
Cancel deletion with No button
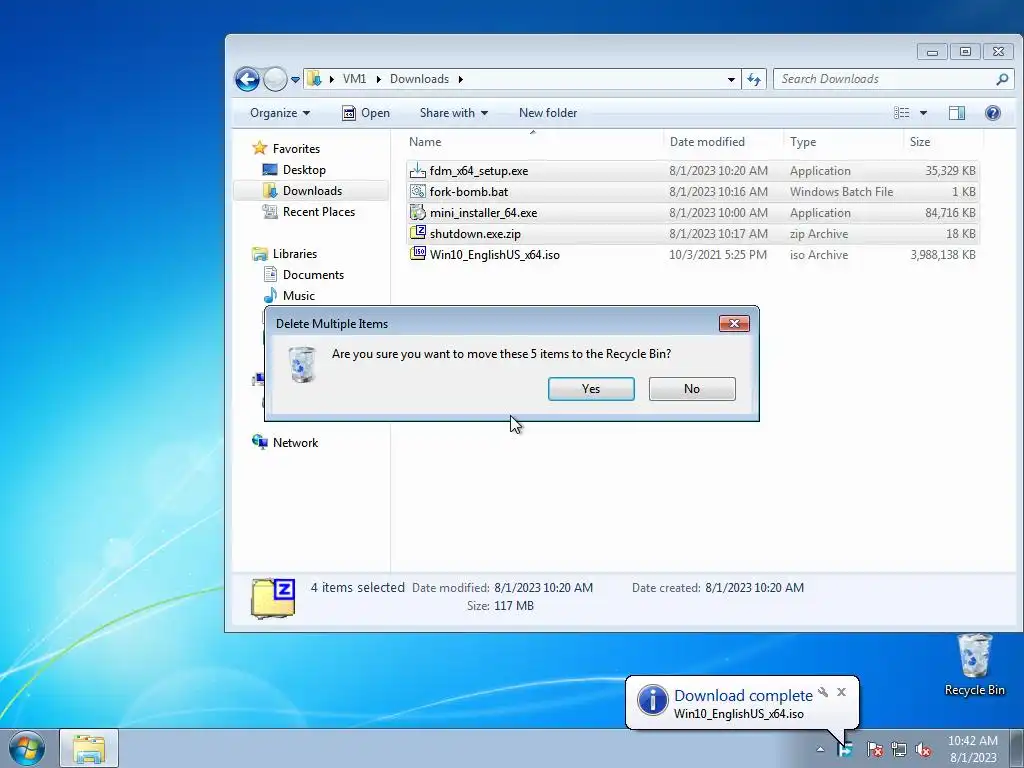tap(692, 389)
